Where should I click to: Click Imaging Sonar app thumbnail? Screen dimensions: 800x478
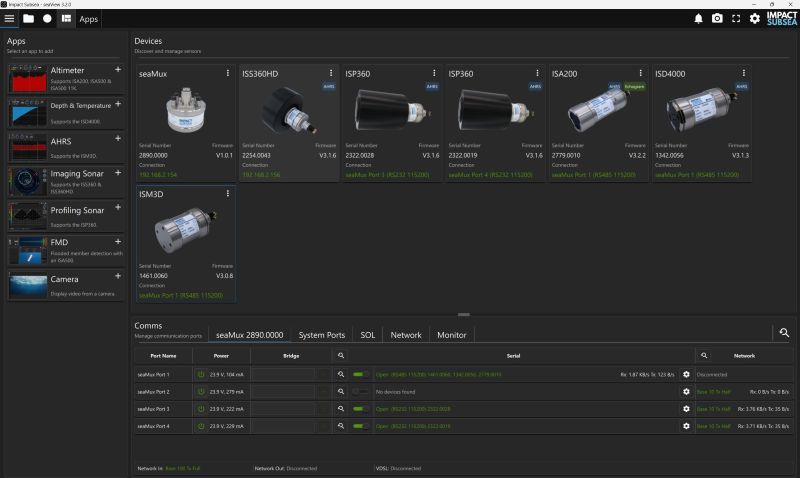tap(28, 182)
